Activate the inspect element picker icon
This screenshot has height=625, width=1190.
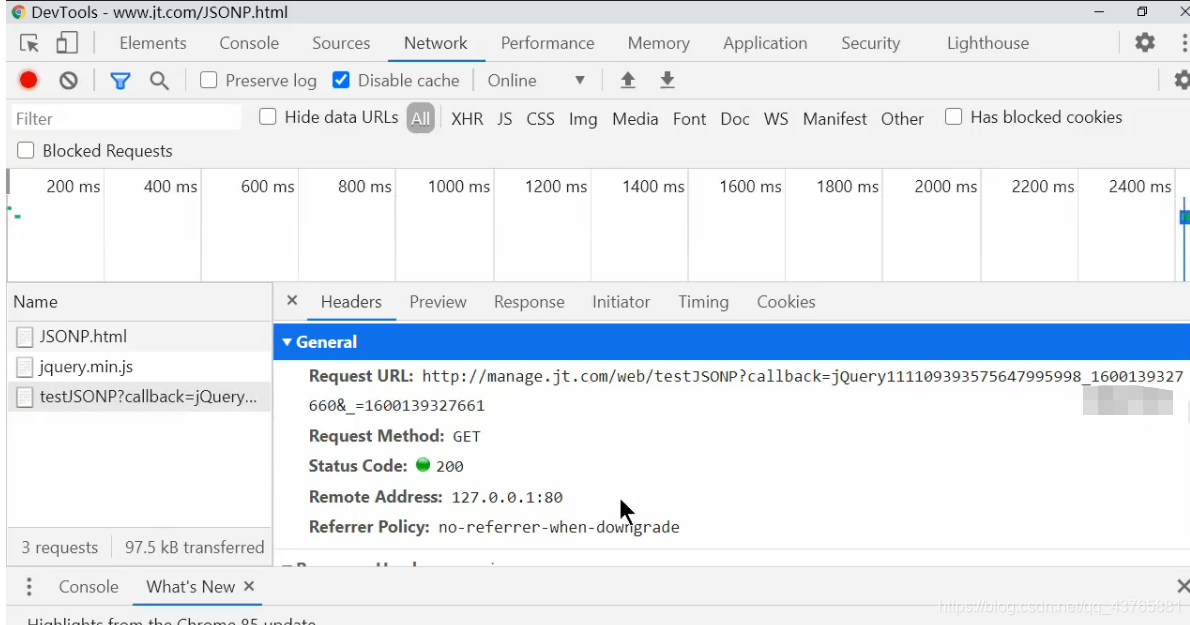coord(30,43)
